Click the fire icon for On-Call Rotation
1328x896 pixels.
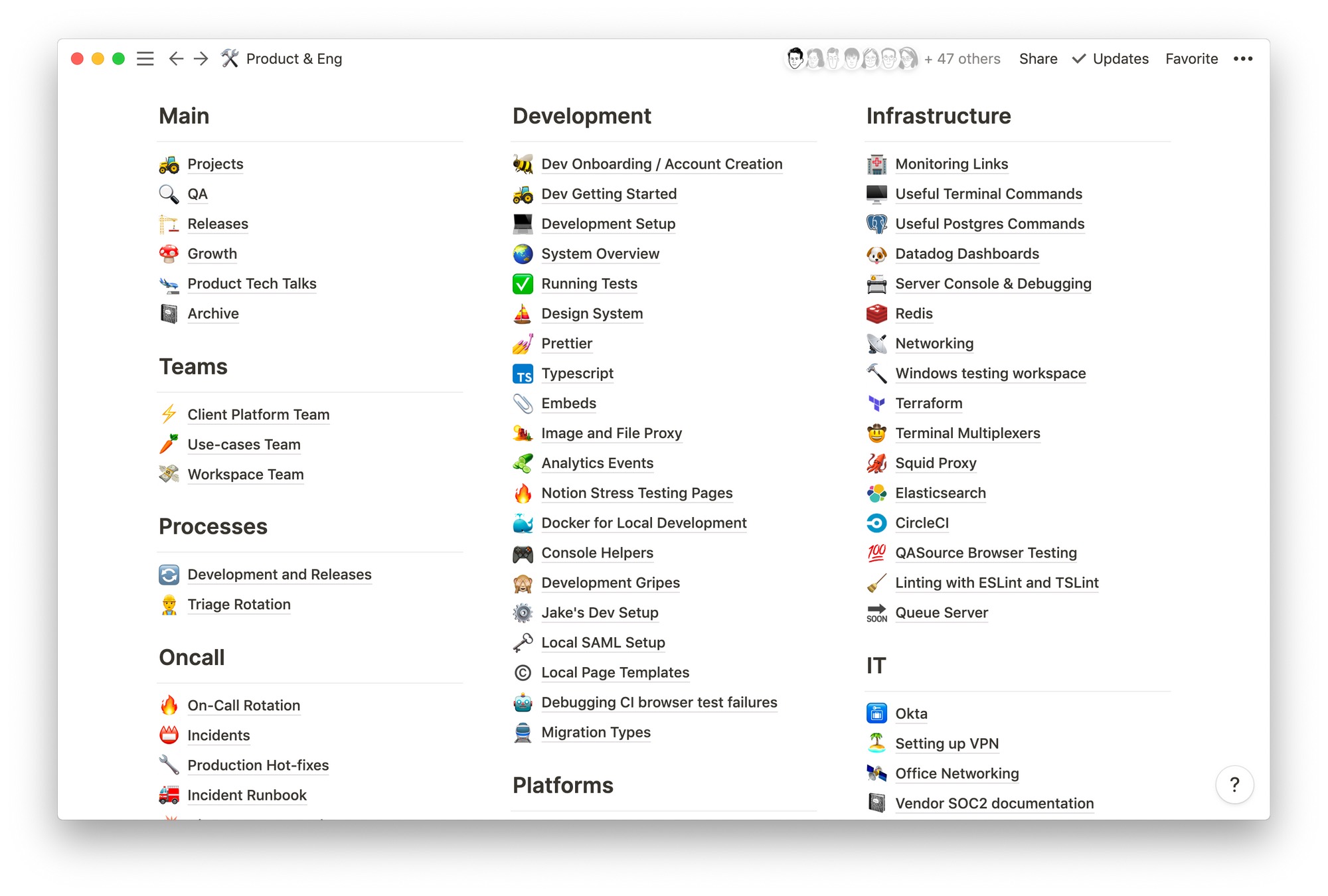point(169,705)
